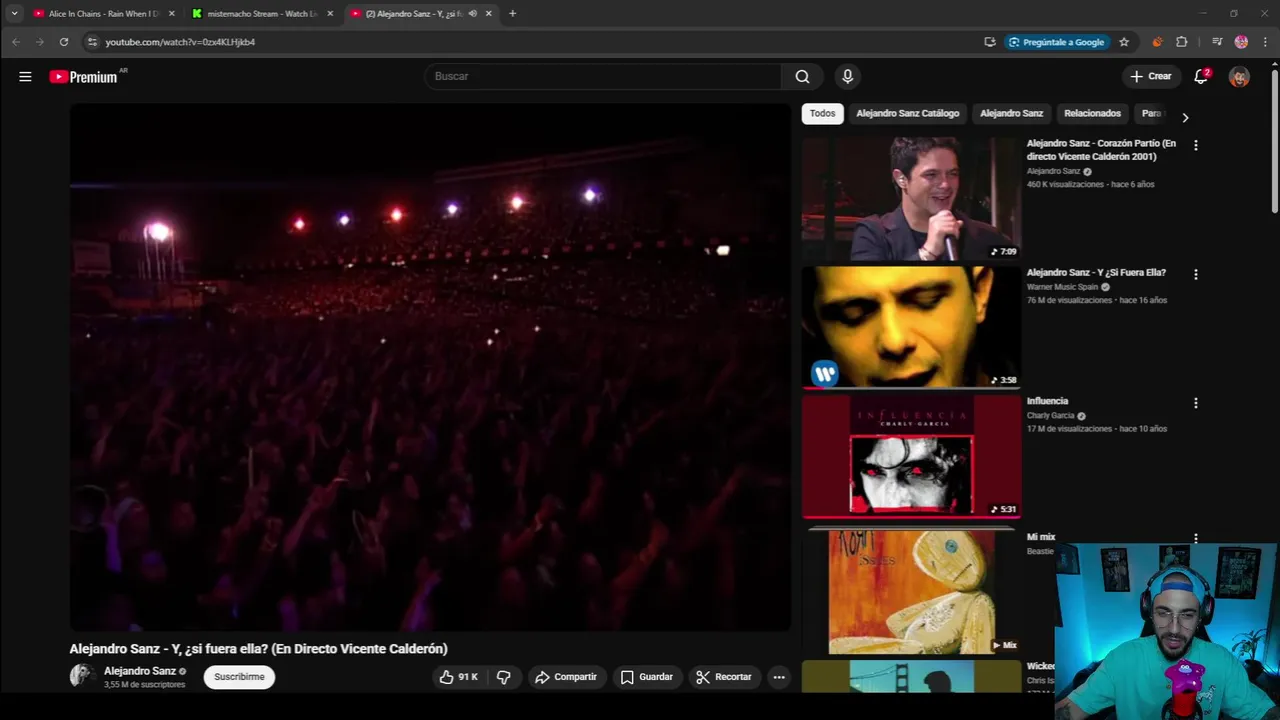The width and height of the screenshot is (1280, 720).
Task: Like the video with thumbs-up icon
Action: (x=458, y=677)
